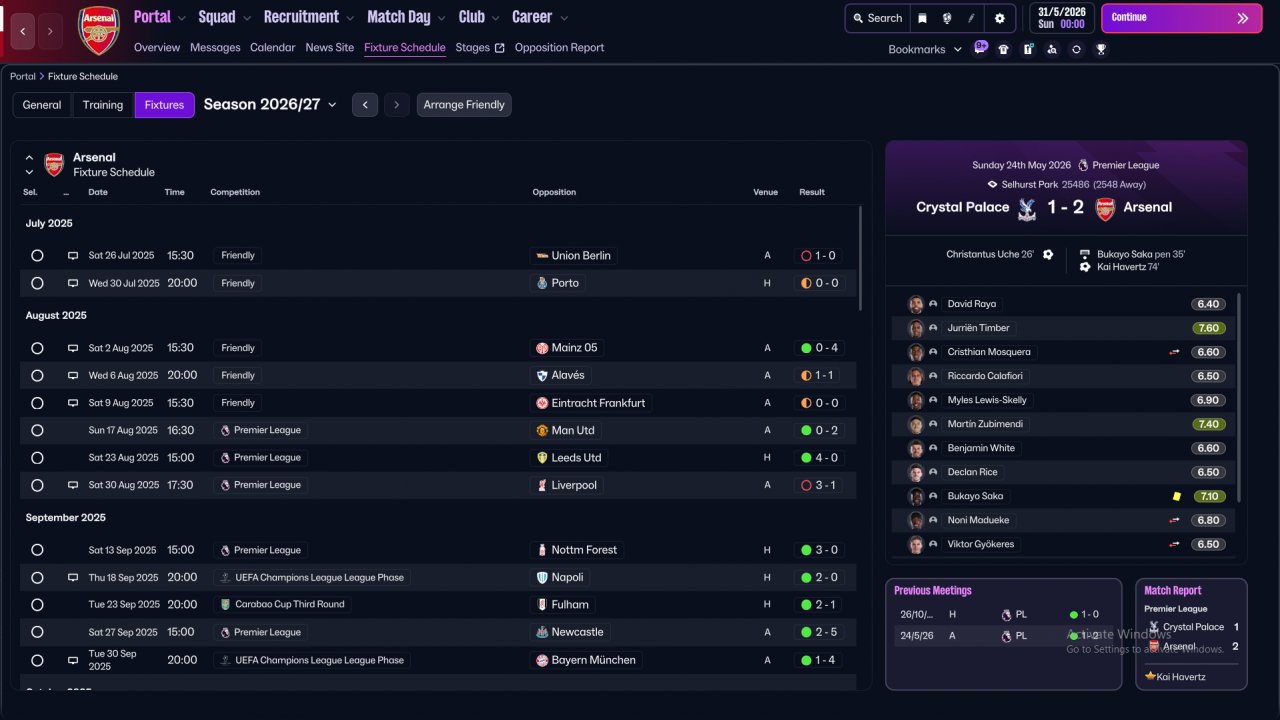
Task: Open the Squad dropdown menu
Action: pos(225,17)
